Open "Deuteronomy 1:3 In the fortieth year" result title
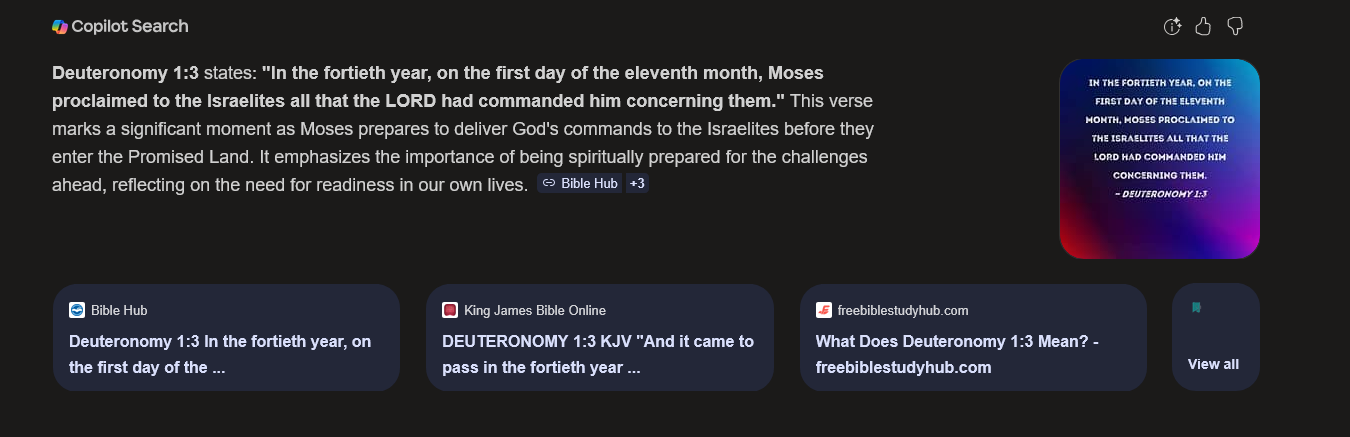 [220, 354]
